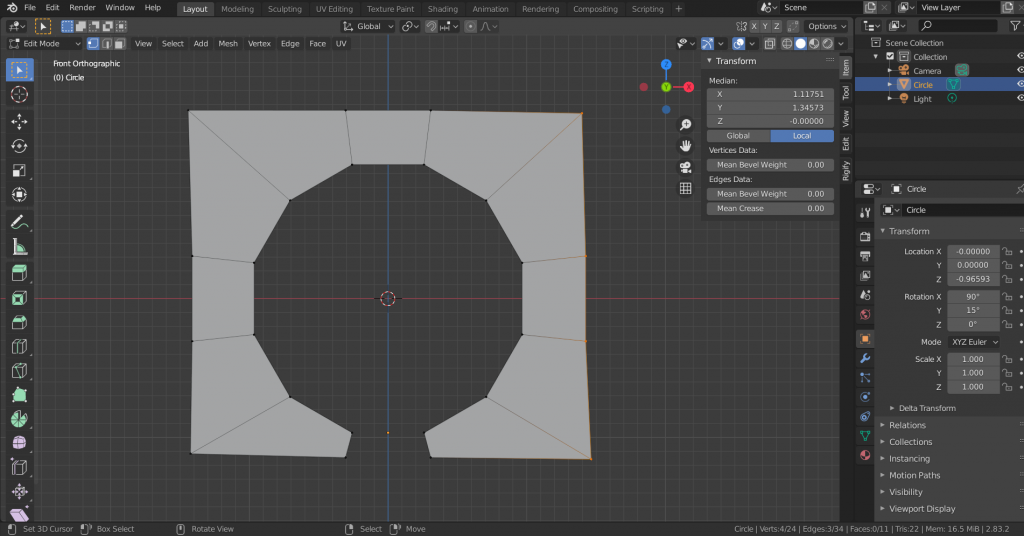
Task: Switch to solid viewport shading
Action: coord(801,44)
